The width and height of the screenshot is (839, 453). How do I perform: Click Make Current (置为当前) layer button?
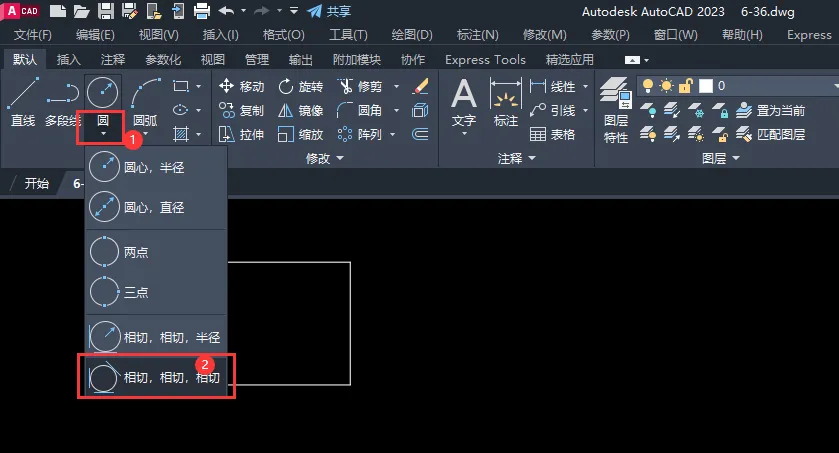pos(771,111)
